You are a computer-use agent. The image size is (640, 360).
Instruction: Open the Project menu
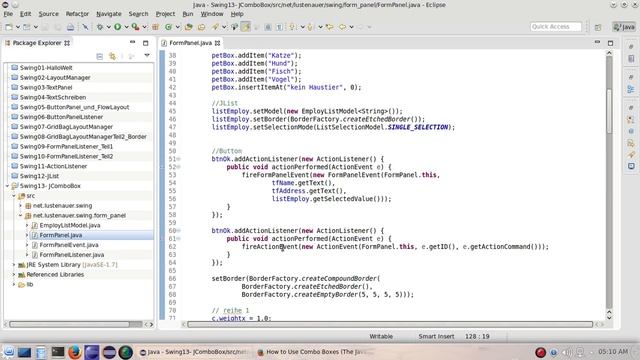165,14
